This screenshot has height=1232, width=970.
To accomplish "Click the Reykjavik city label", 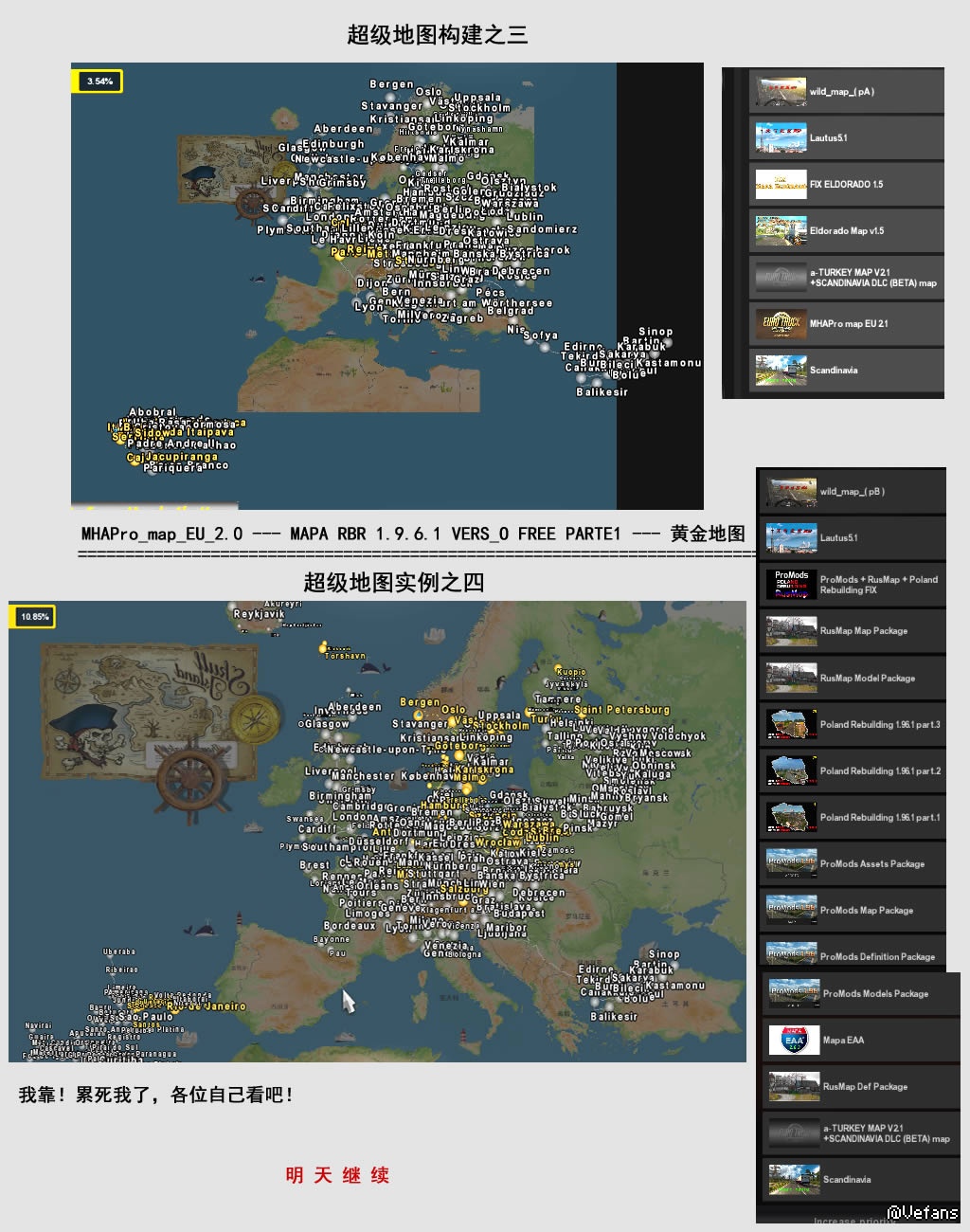I will click(x=260, y=614).
